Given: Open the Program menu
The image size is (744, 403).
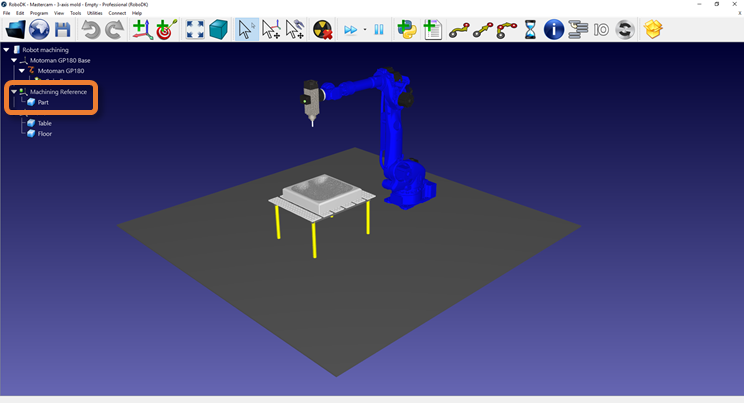Looking at the screenshot, I should (38, 13).
